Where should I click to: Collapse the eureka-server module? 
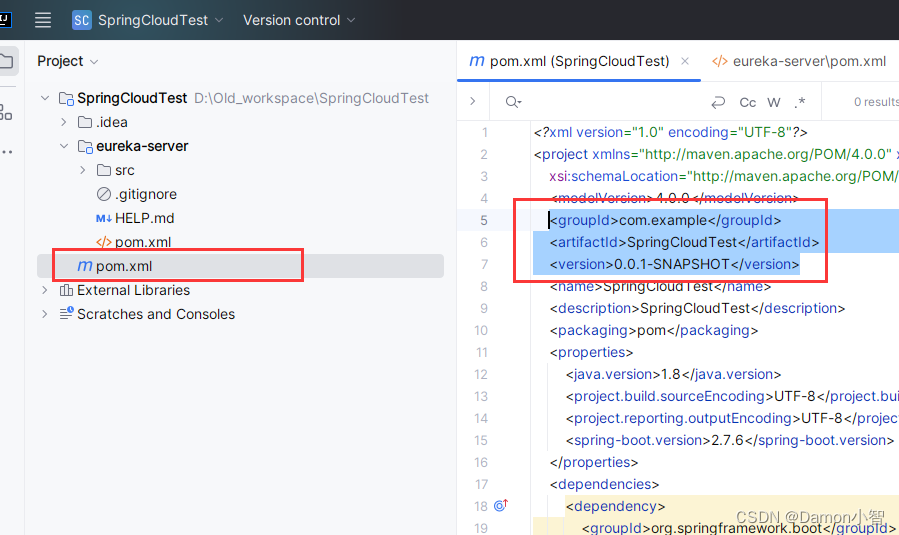pyautogui.click(x=64, y=146)
